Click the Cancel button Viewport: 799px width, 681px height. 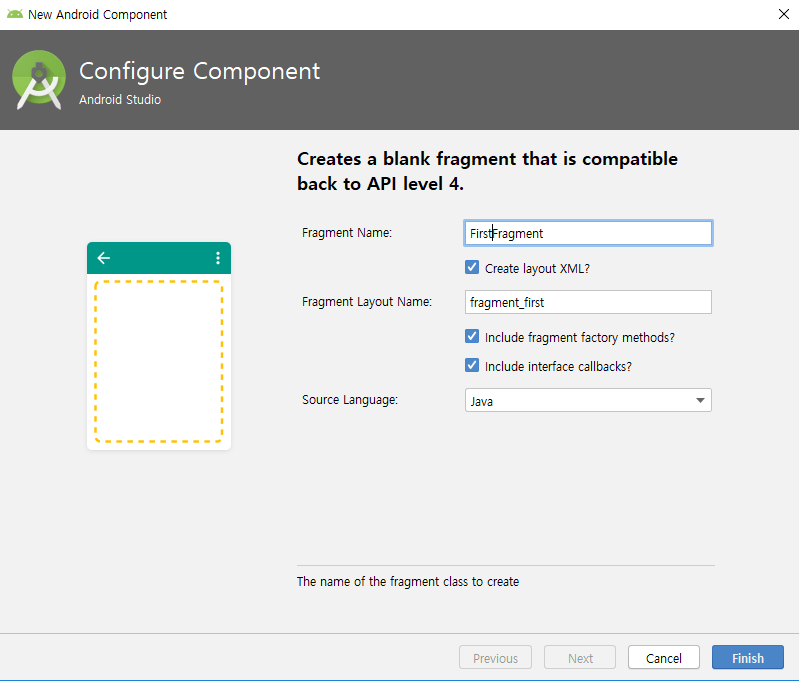pos(663,658)
